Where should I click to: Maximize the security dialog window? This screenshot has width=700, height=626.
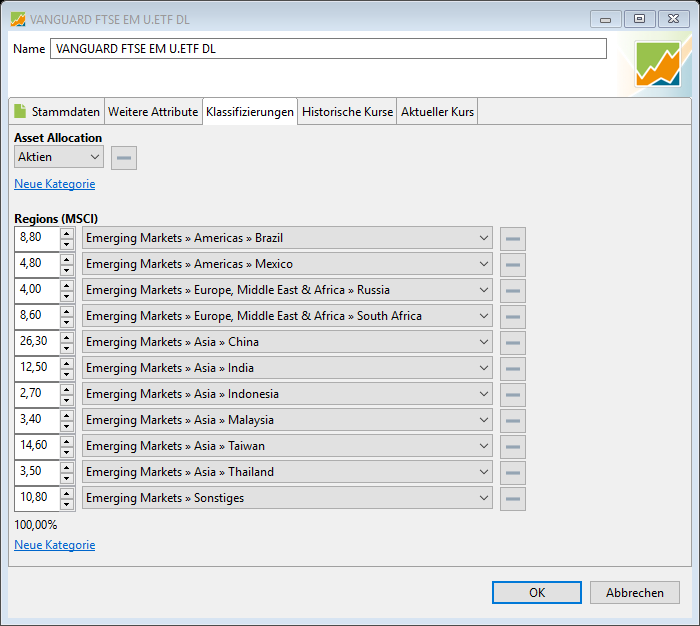(639, 19)
